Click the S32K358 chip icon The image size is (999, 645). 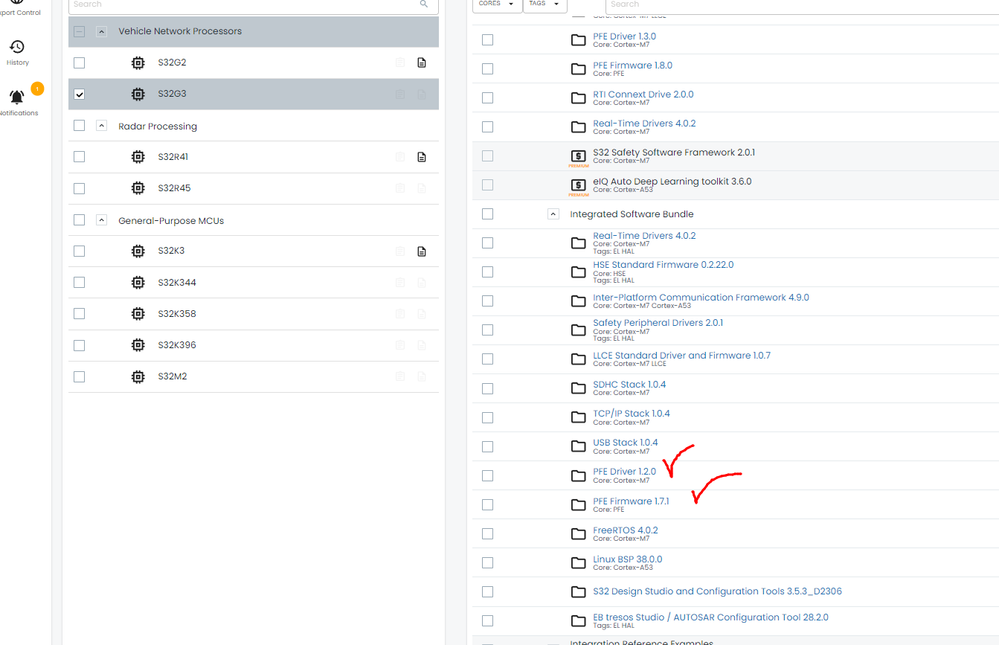138,314
